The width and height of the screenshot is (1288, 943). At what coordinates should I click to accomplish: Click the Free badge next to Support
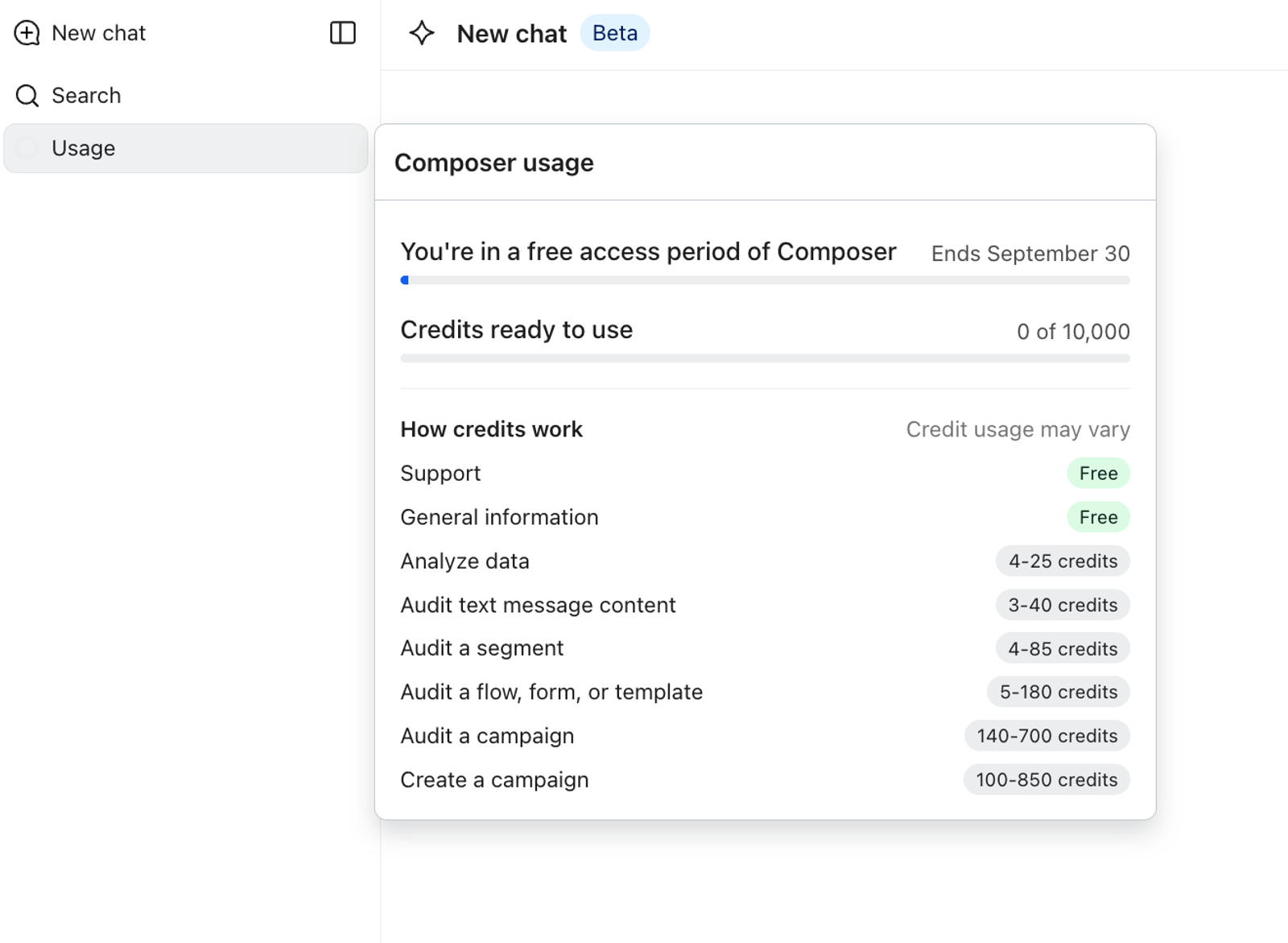pyautogui.click(x=1098, y=474)
